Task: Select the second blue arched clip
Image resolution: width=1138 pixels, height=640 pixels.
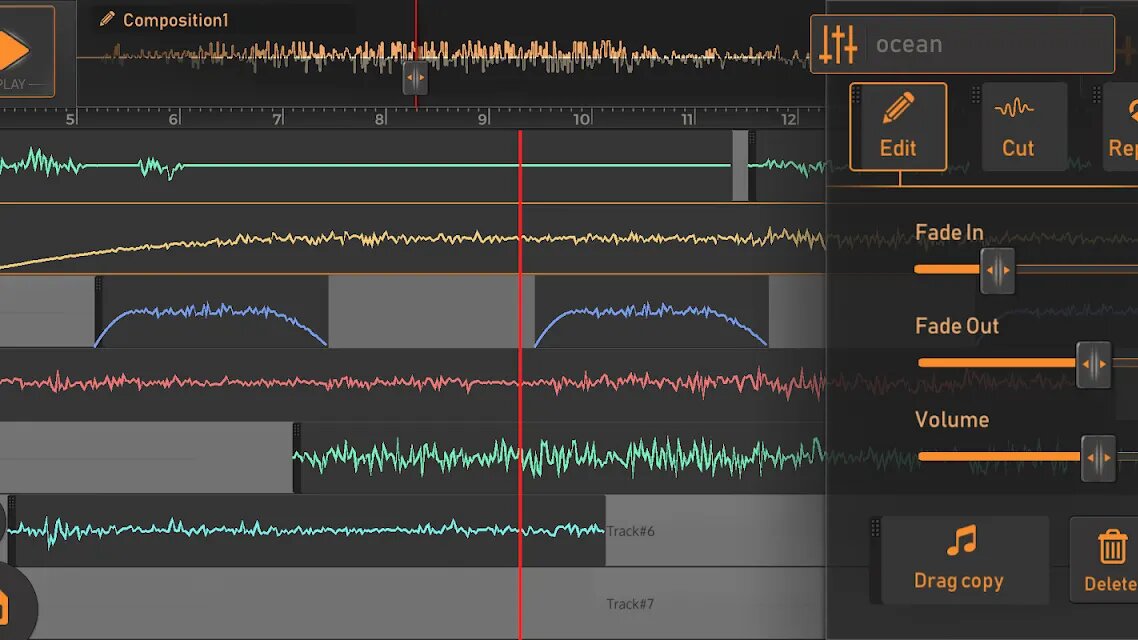Action: [651, 312]
